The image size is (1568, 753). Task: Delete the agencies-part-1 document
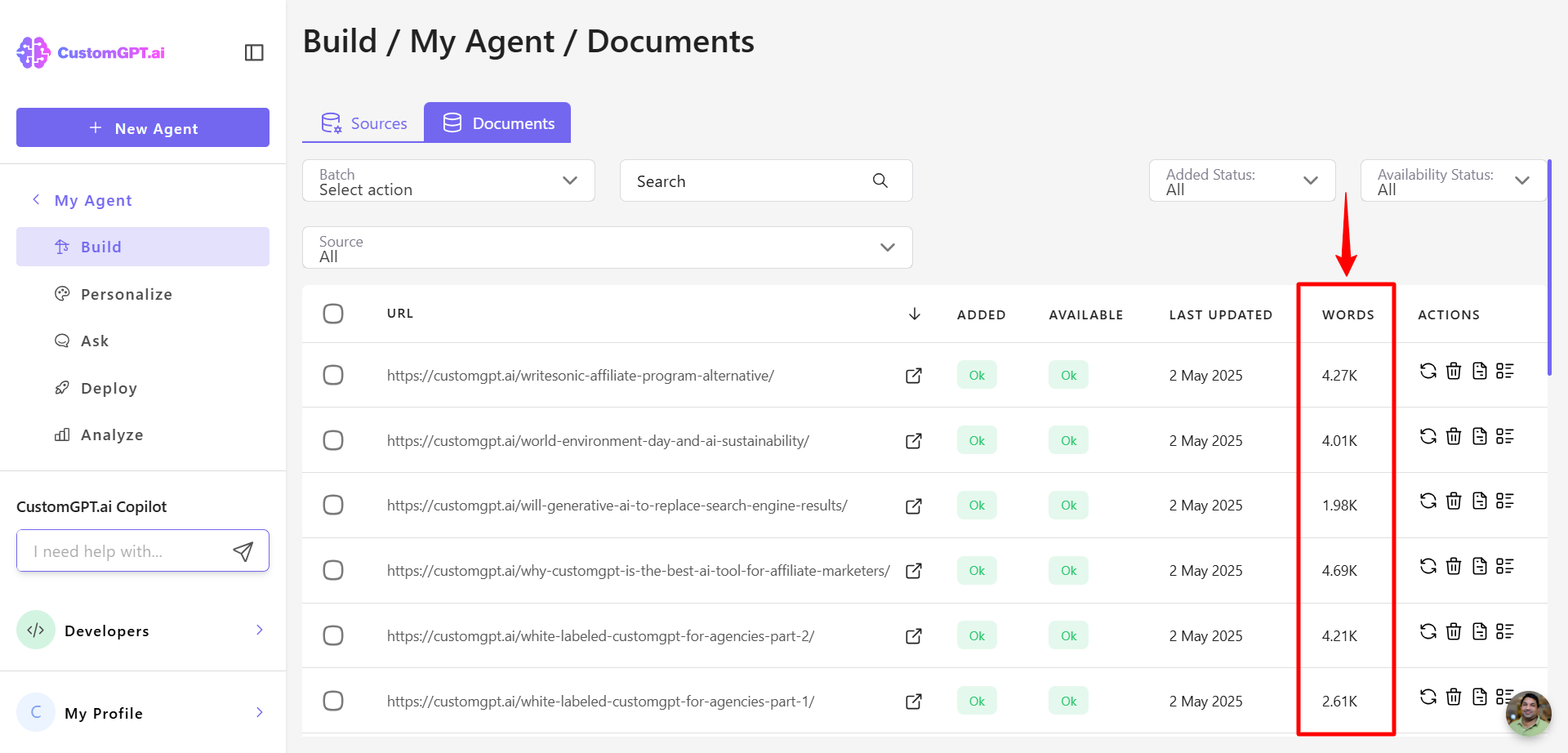coord(1454,697)
